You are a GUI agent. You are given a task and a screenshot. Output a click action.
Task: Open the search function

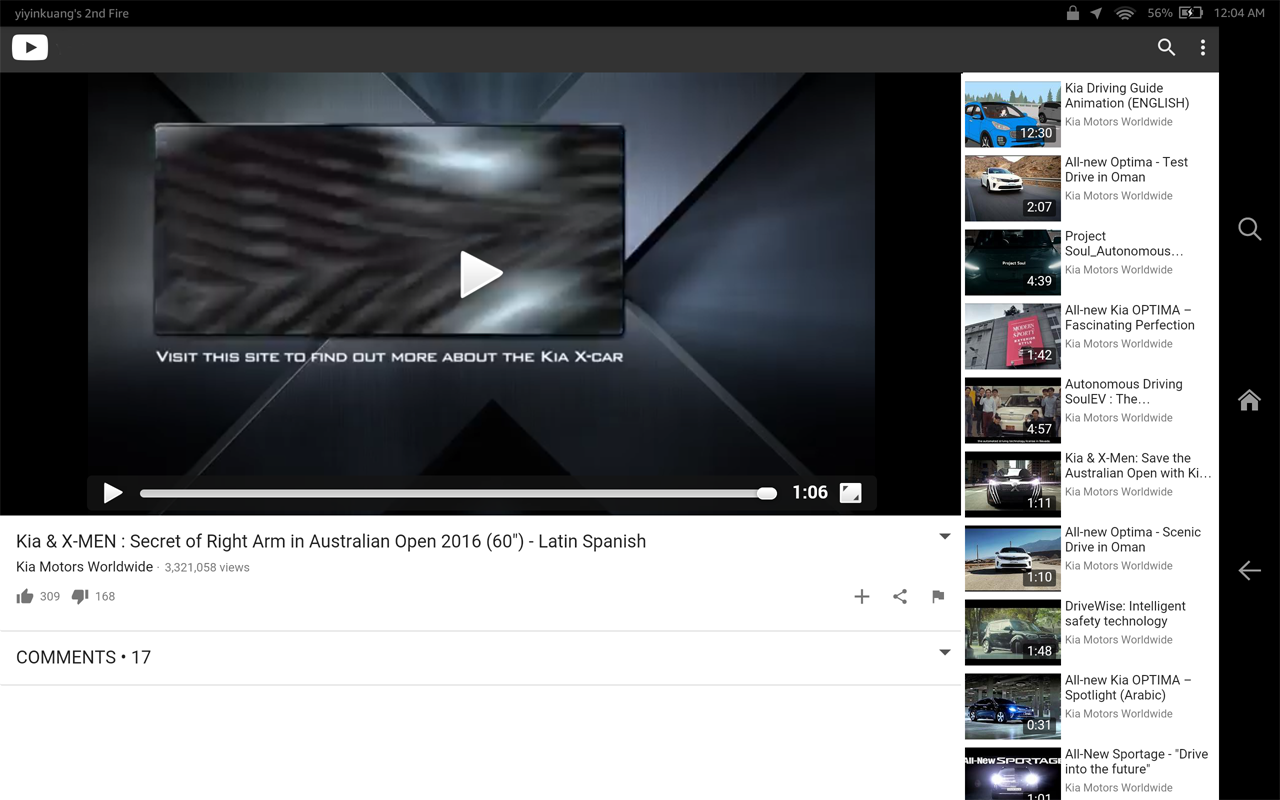[x=1166, y=47]
